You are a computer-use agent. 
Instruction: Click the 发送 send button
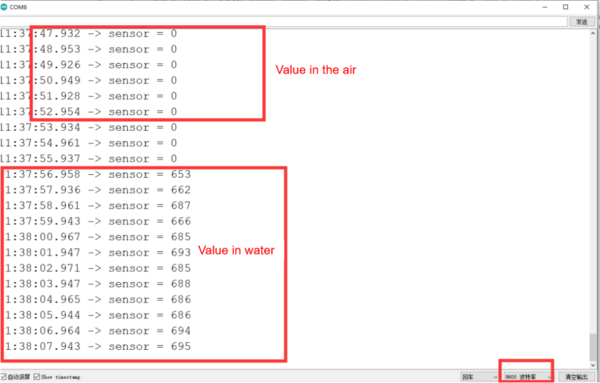pos(582,22)
